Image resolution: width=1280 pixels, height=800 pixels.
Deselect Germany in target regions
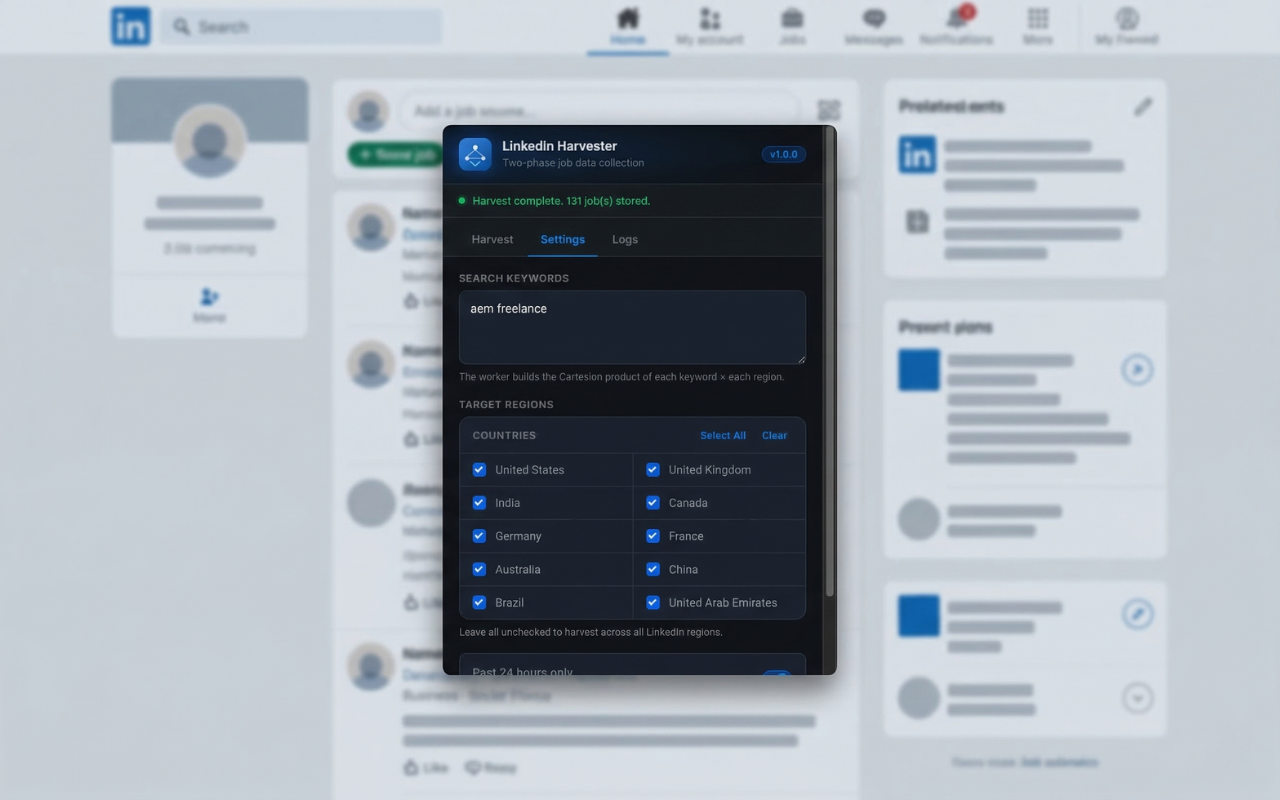click(479, 536)
